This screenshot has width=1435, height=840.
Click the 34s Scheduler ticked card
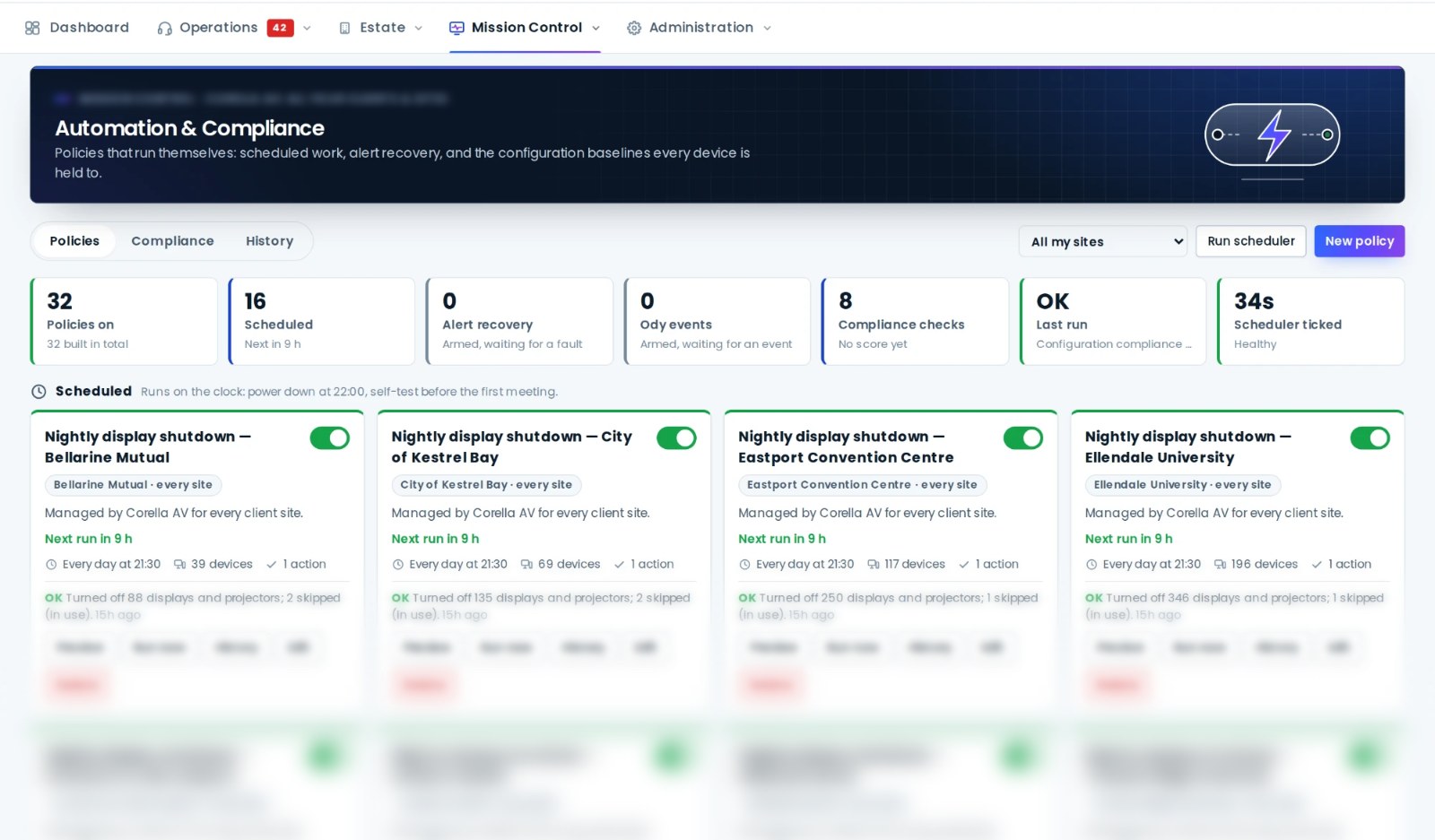1310,321
